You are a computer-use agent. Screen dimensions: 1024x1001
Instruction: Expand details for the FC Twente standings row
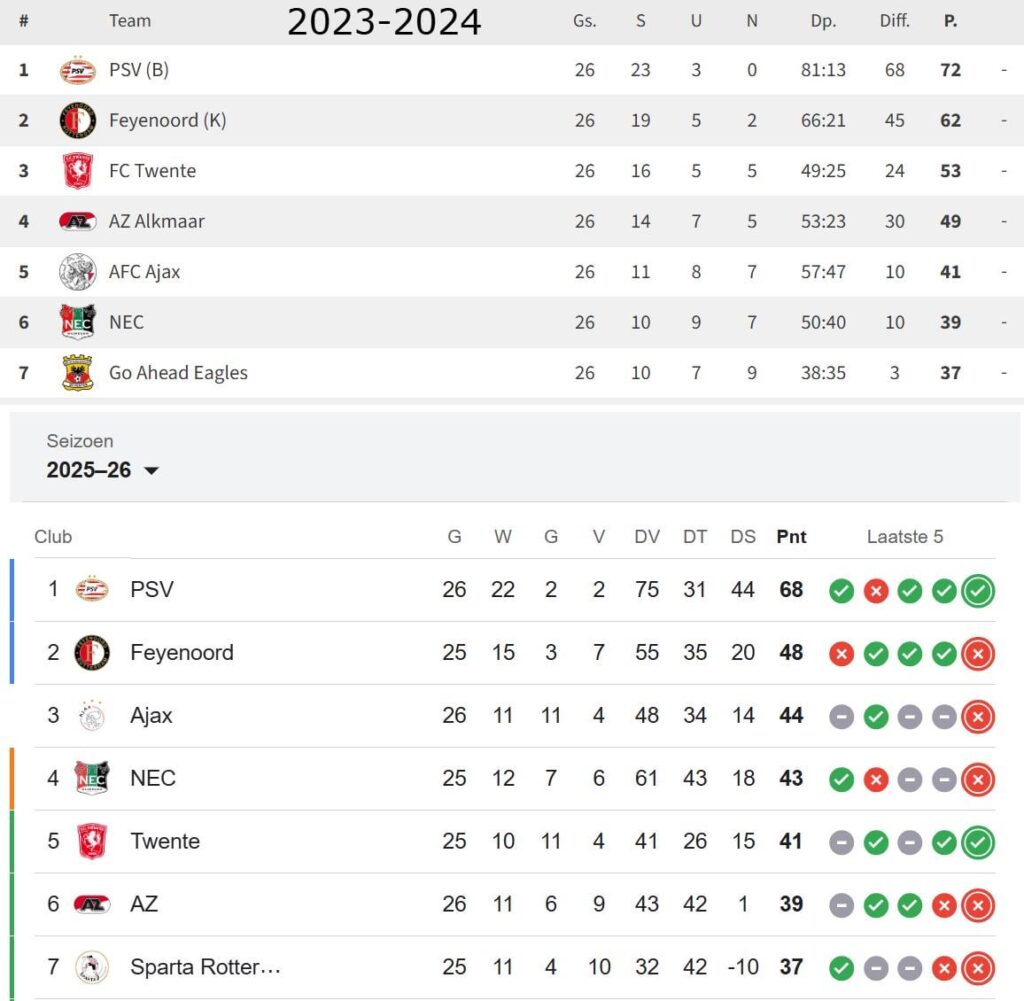tap(1004, 170)
